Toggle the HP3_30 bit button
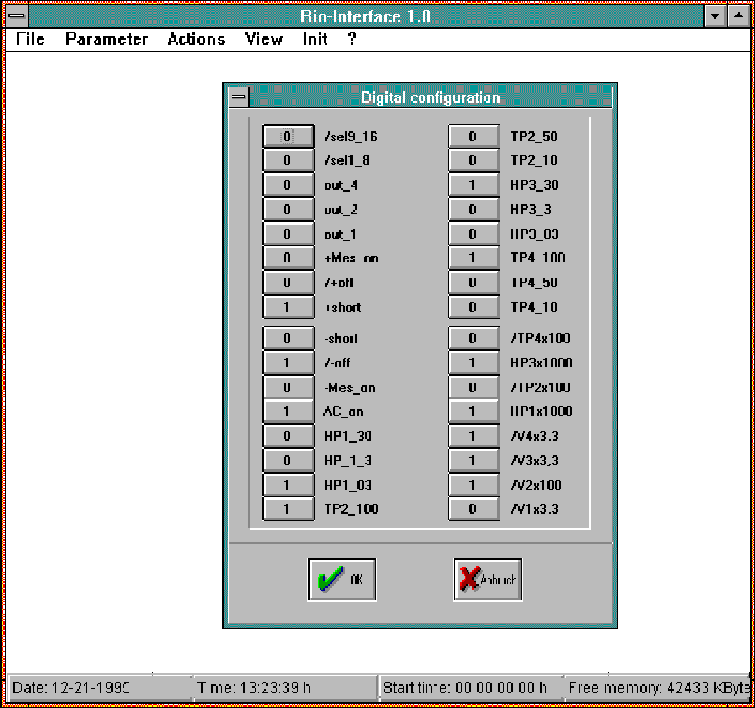This screenshot has height=708, width=755. (x=473, y=185)
